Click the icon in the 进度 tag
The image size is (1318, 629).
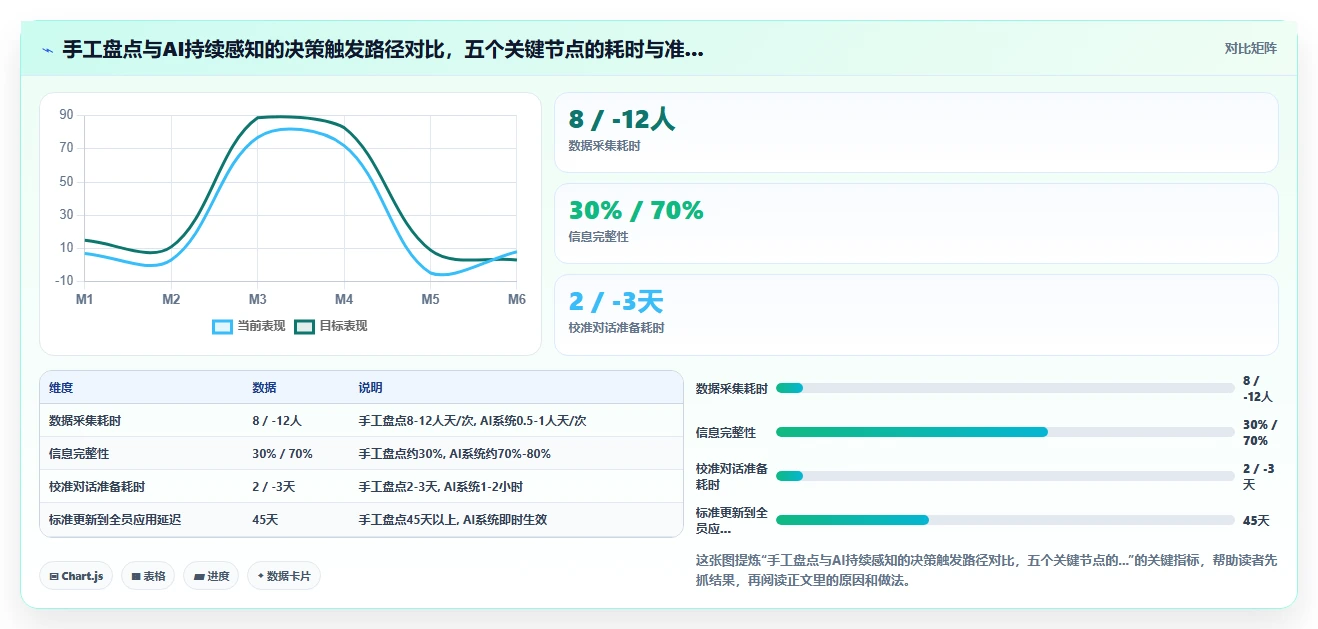(x=199, y=576)
